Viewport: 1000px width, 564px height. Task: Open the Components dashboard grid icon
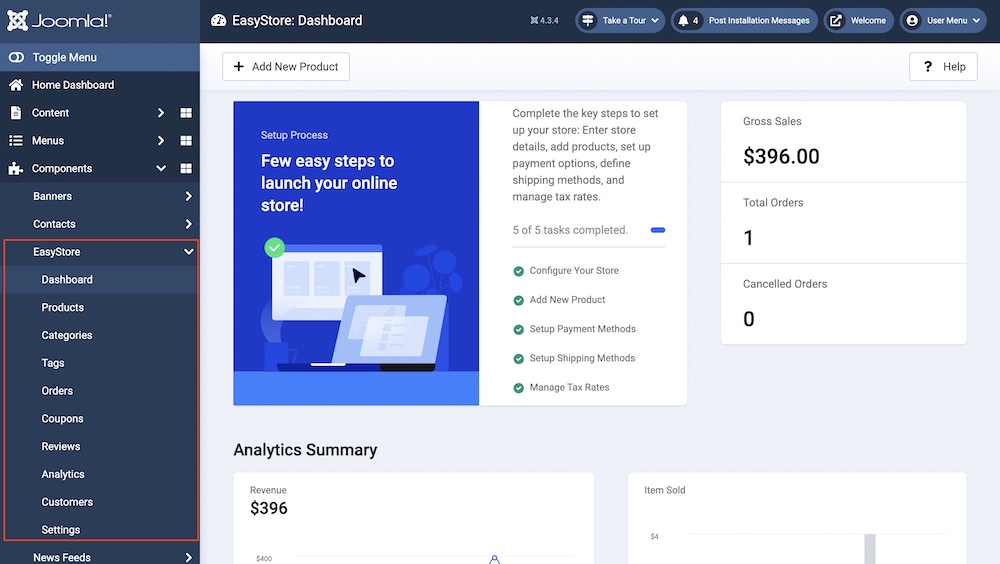[186, 169]
